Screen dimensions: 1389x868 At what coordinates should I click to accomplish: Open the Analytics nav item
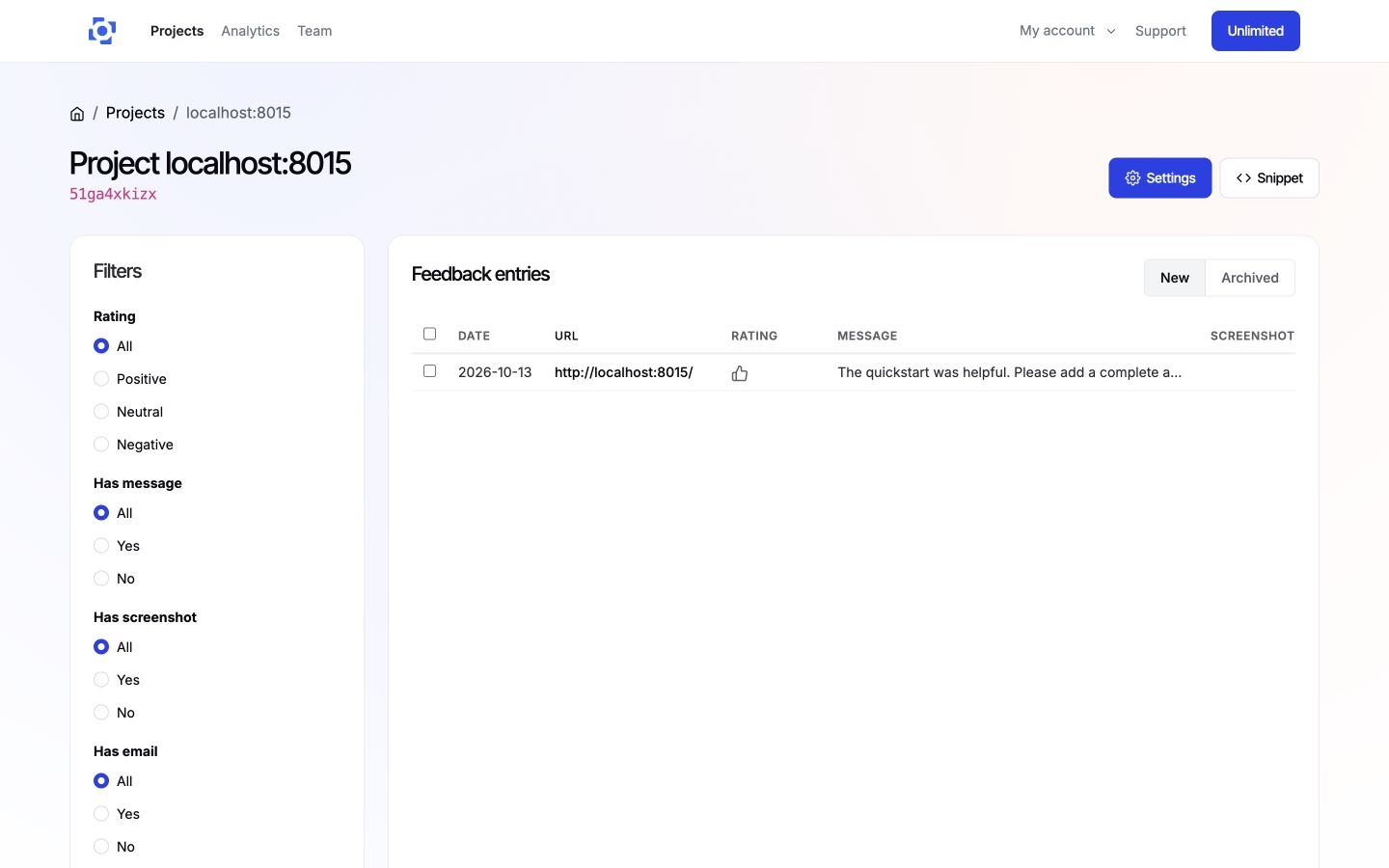click(x=250, y=31)
